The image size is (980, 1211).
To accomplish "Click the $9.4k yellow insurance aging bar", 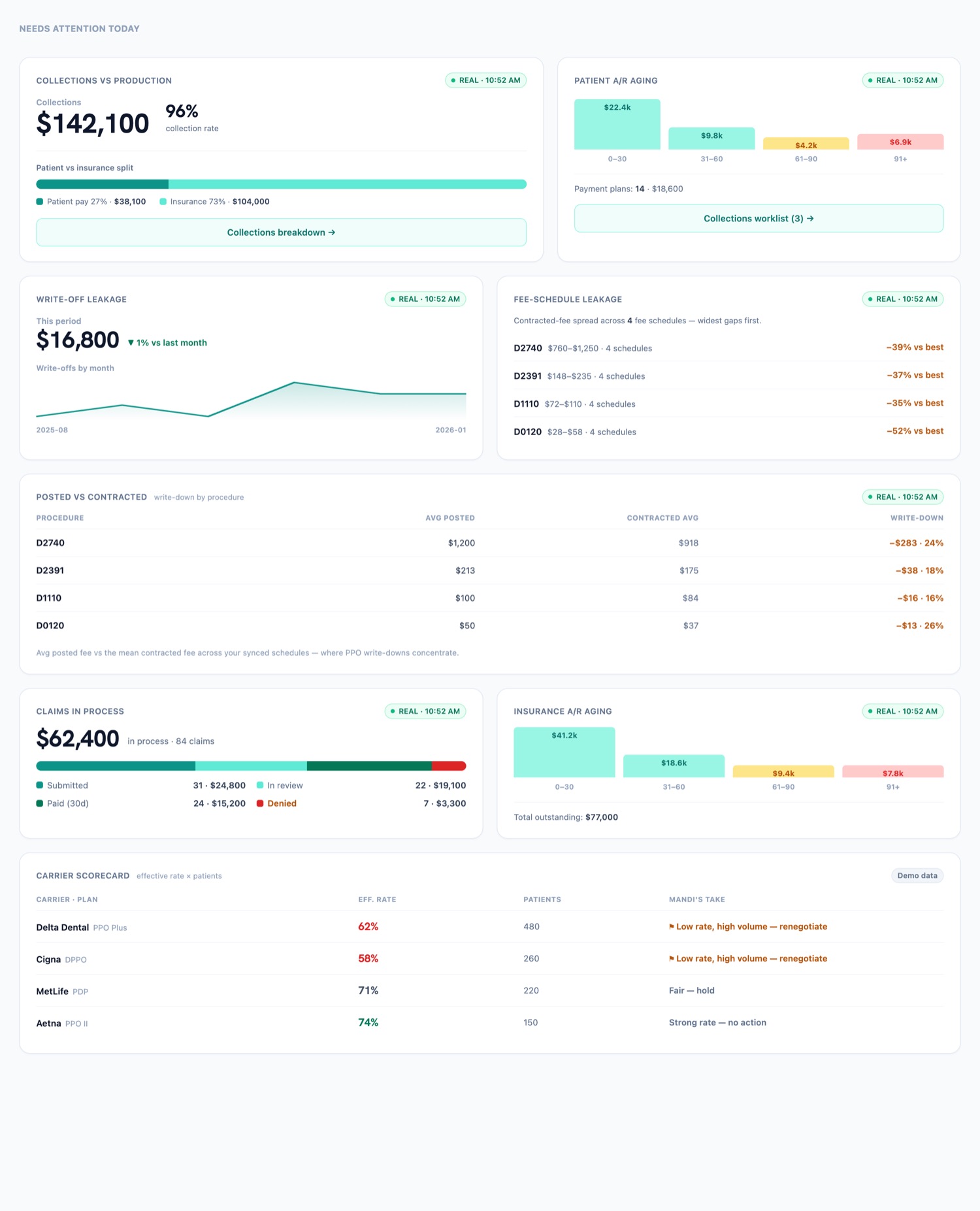I will coord(783,771).
